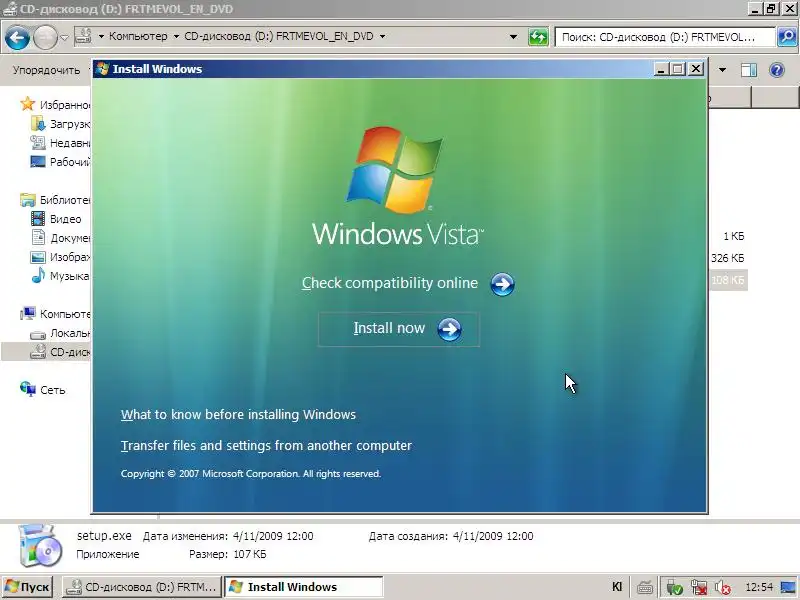Toggle the preview pane button in Explorer
The width and height of the screenshot is (800, 600).
748,70
